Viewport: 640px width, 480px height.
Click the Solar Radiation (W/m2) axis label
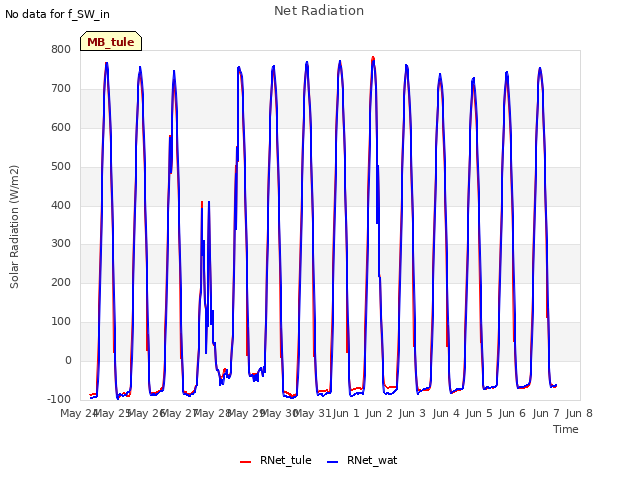(14, 227)
